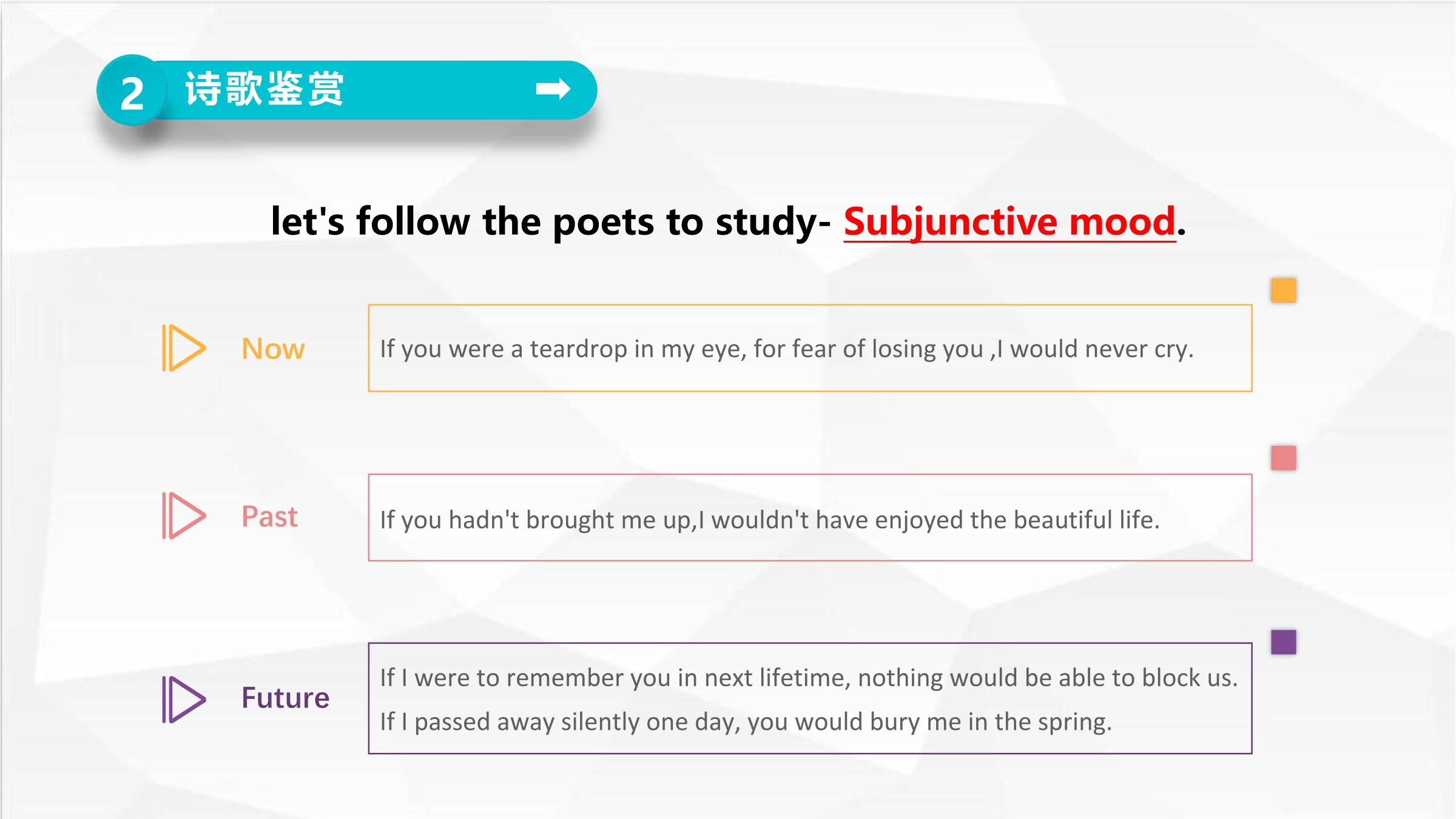The height and width of the screenshot is (819, 1456).
Task: Click the passed away silently sentence line
Action: (746, 722)
